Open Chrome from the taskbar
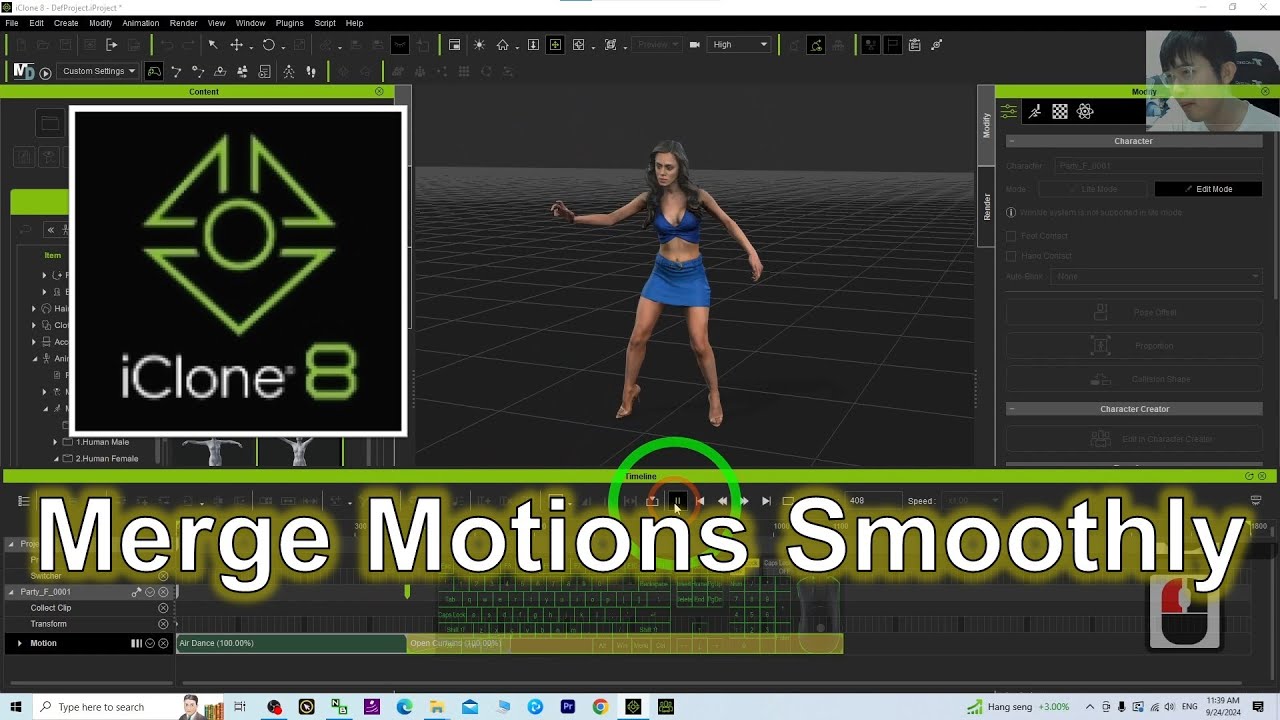Image resolution: width=1280 pixels, height=720 pixels. 600,707
